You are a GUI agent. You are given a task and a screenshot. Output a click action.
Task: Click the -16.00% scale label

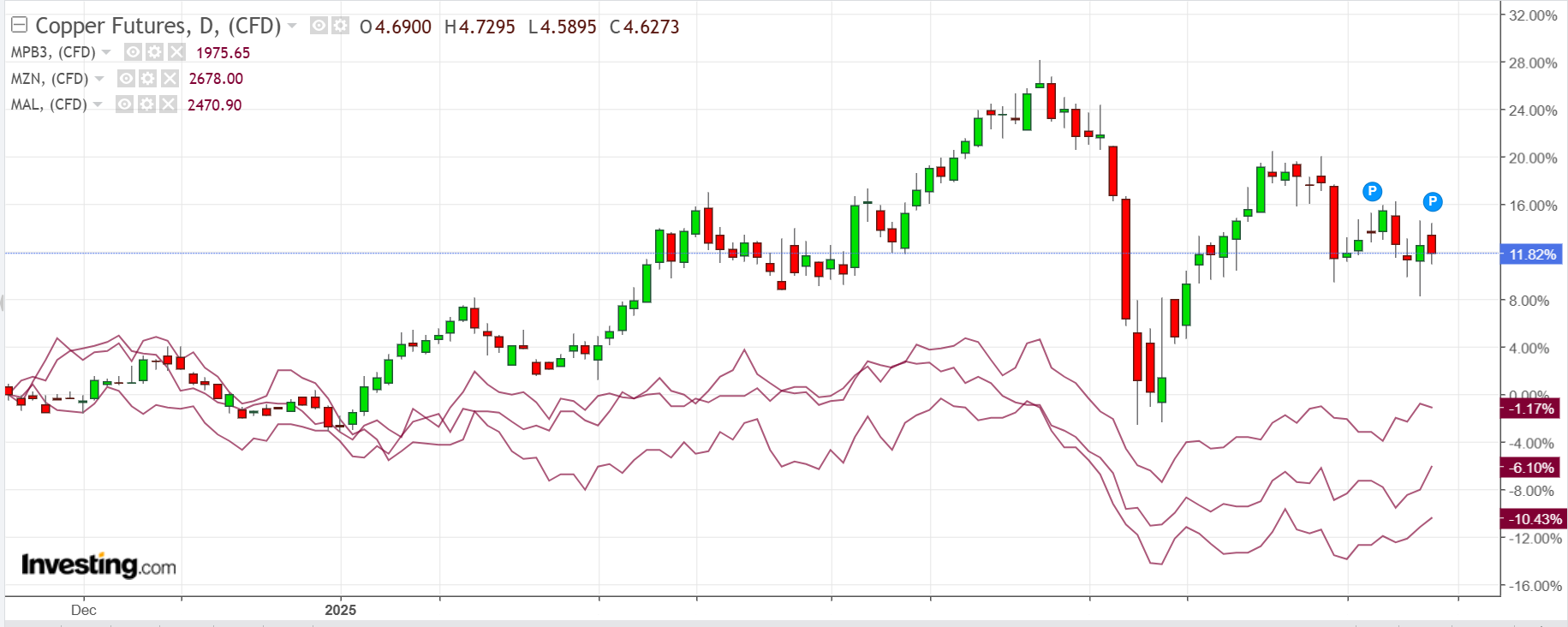(1535, 586)
